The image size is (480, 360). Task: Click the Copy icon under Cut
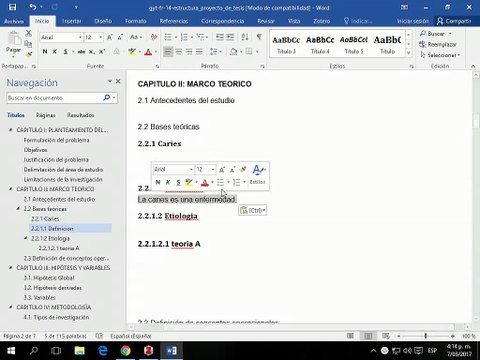[x=29, y=44]
